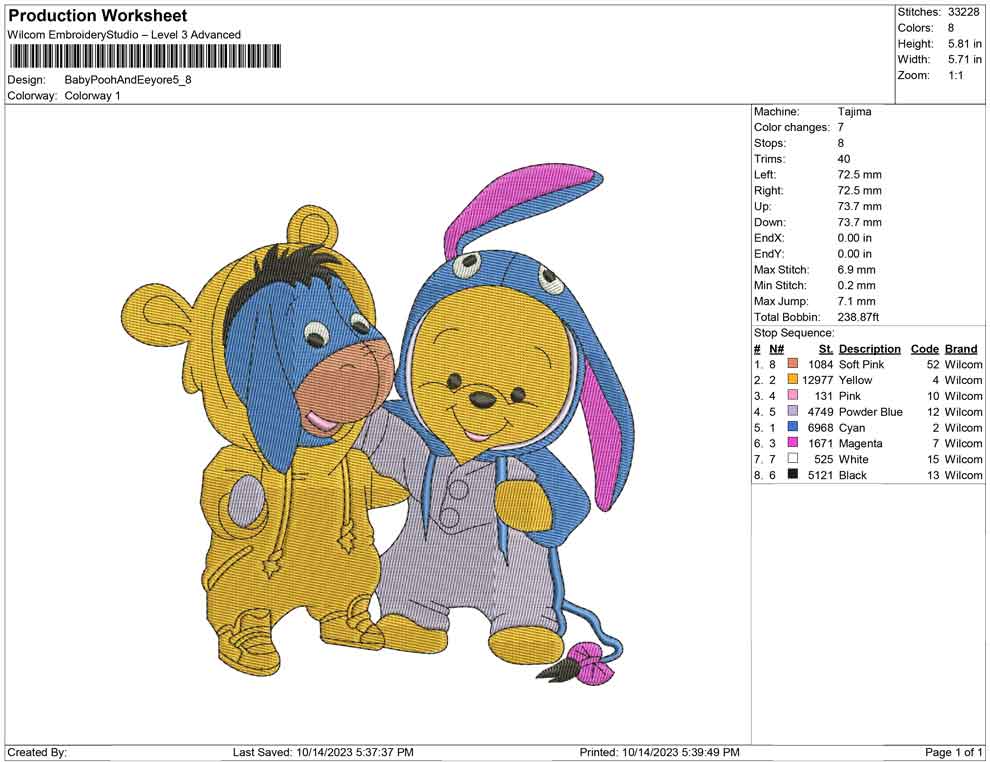Click the Min Stitch value '0.2 mm'
990x762 pixels.
click(857, 285)
